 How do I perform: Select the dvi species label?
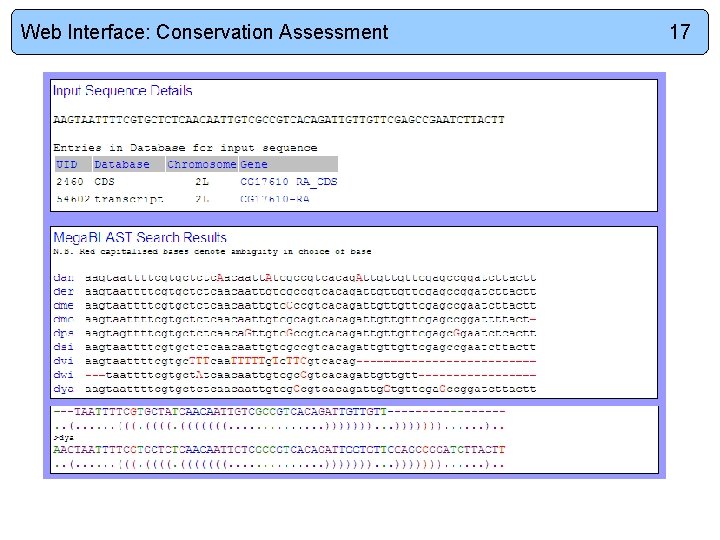pyautogui.click(x=63, y=361)
